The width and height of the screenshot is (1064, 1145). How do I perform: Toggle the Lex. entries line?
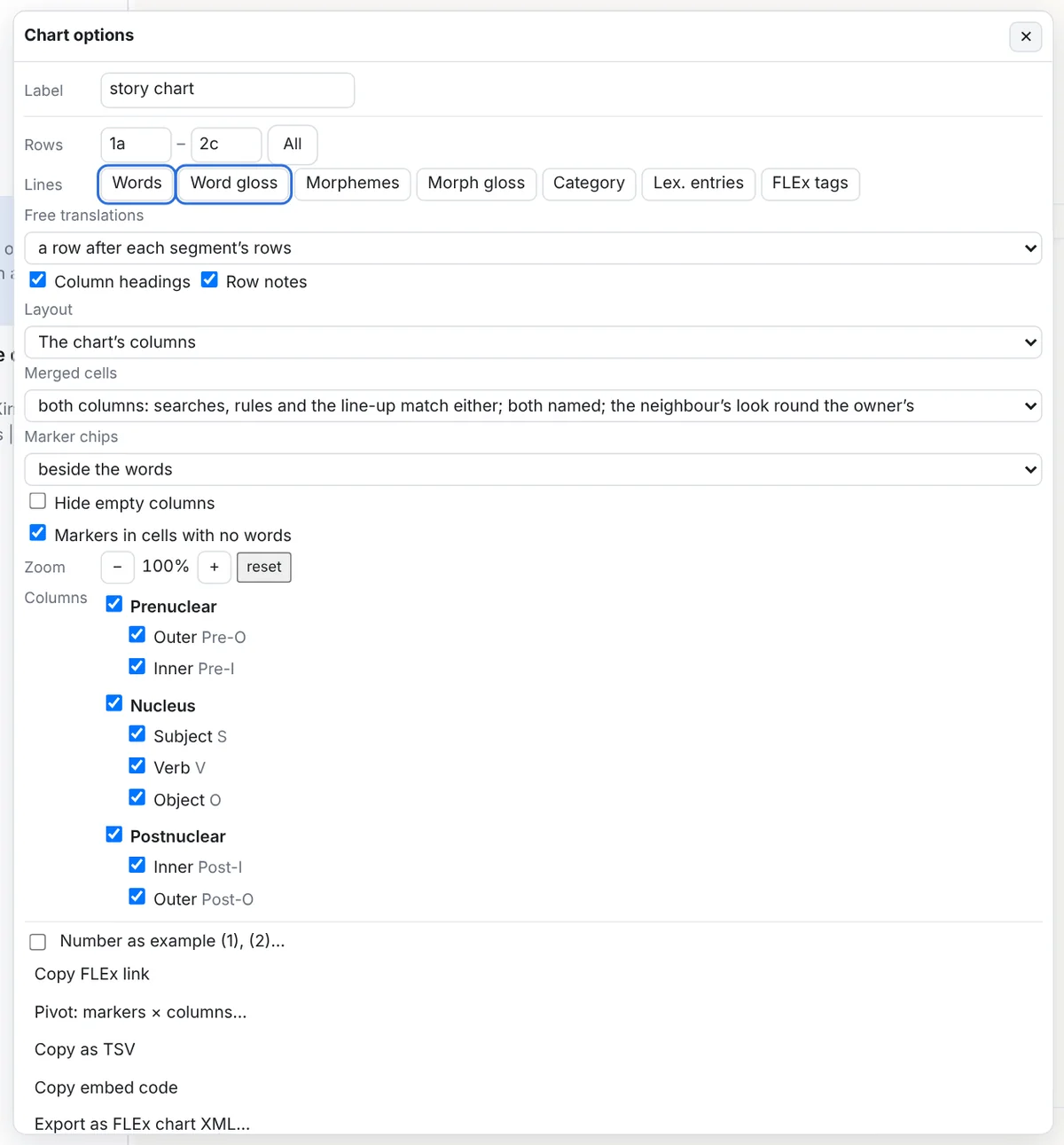click(x=699, y=184)
